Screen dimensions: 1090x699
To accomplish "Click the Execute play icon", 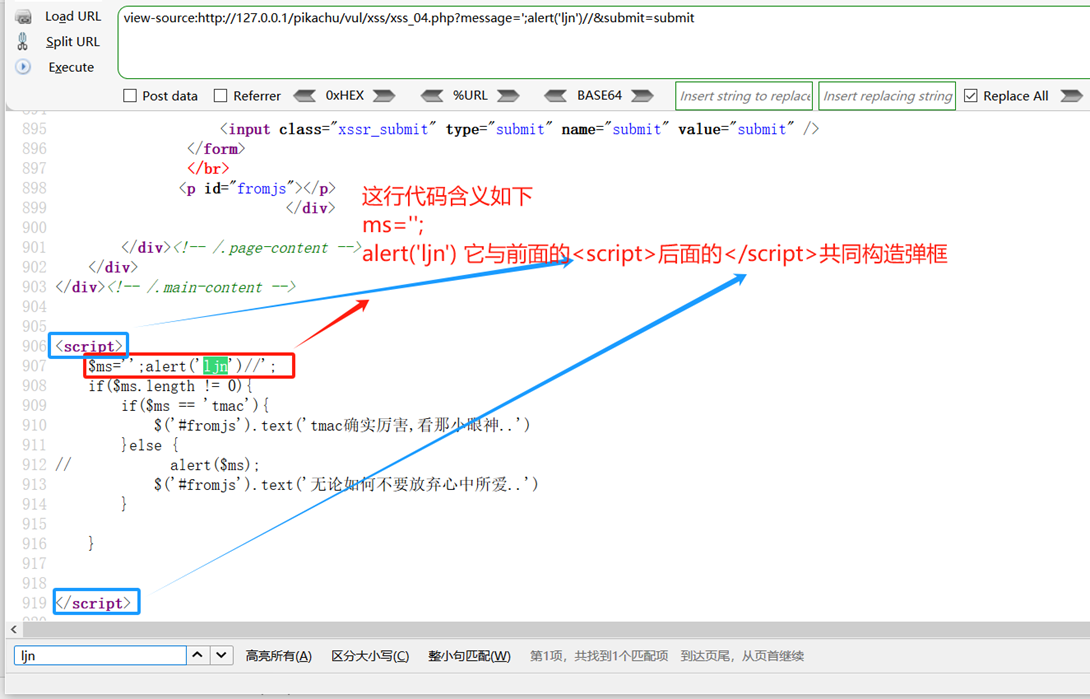I will pos(23,67).
